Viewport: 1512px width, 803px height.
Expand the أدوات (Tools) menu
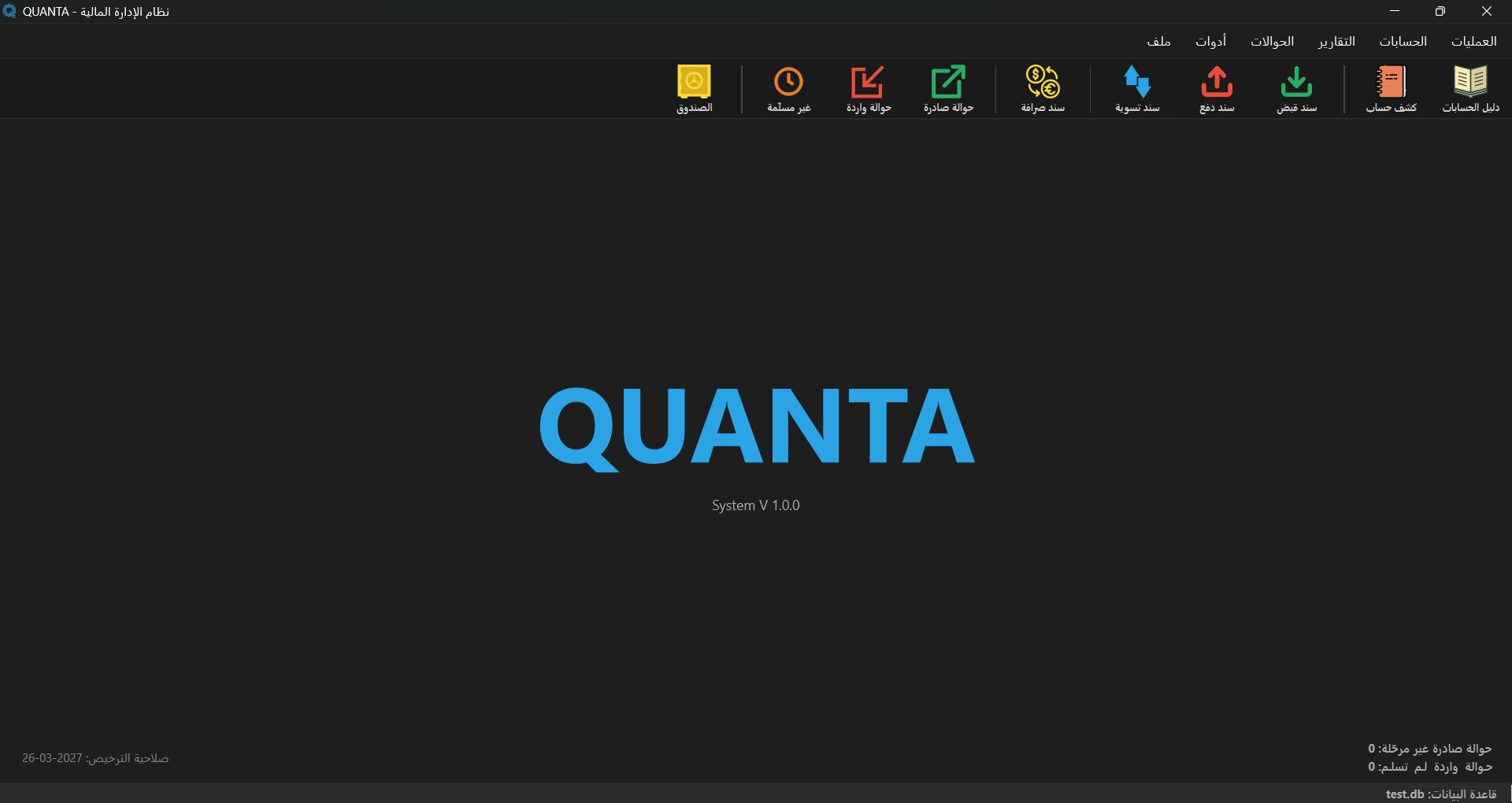(1210, 41)
